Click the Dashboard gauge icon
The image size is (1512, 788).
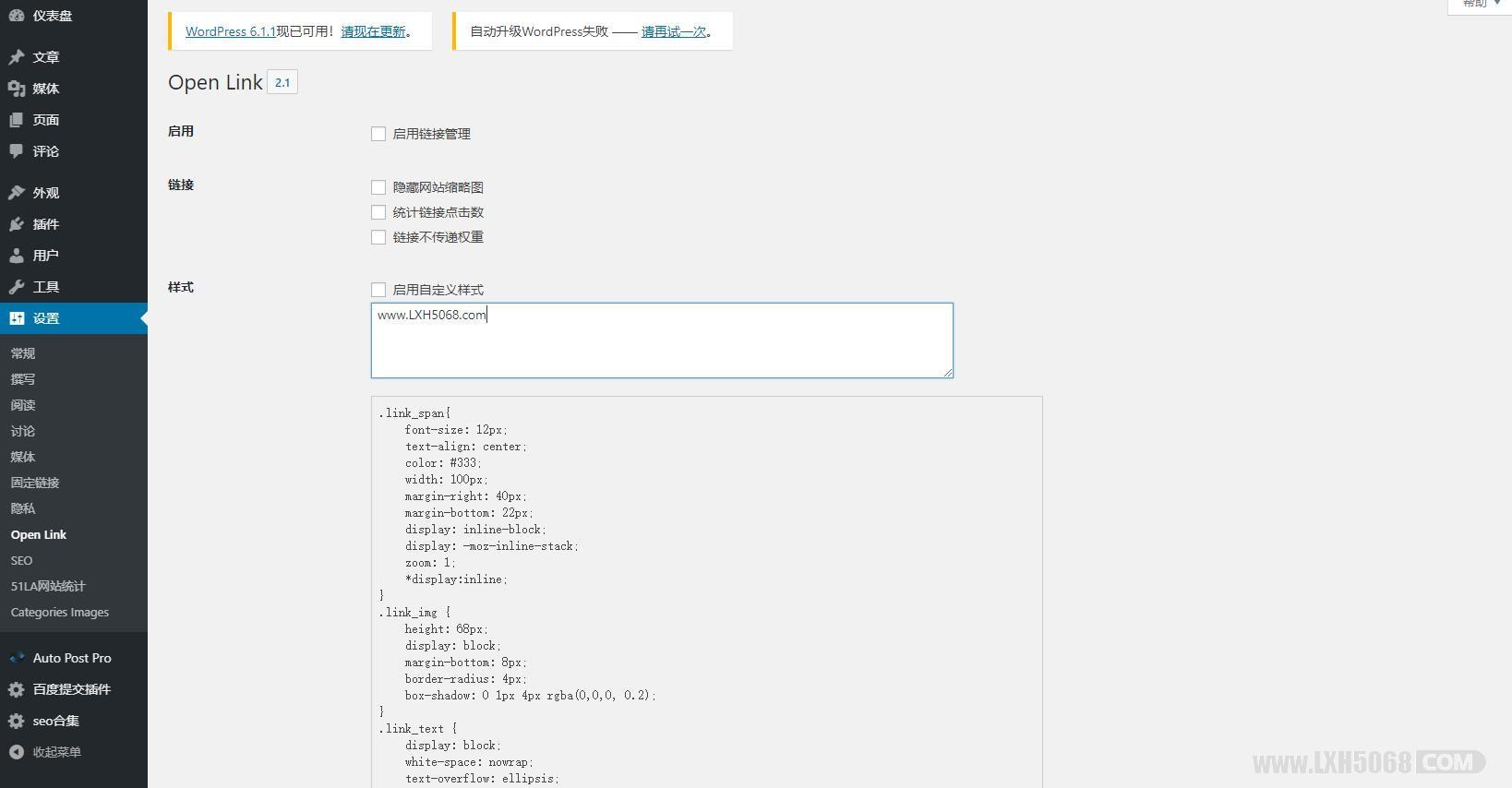[17, 16]
